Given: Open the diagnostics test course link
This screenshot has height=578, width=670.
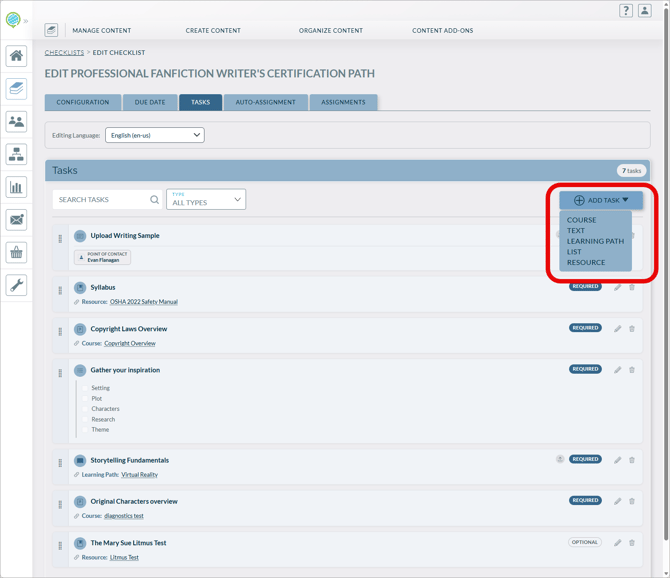Looking at the screenshot, I should pyautogui.click(x=124, y=516).
